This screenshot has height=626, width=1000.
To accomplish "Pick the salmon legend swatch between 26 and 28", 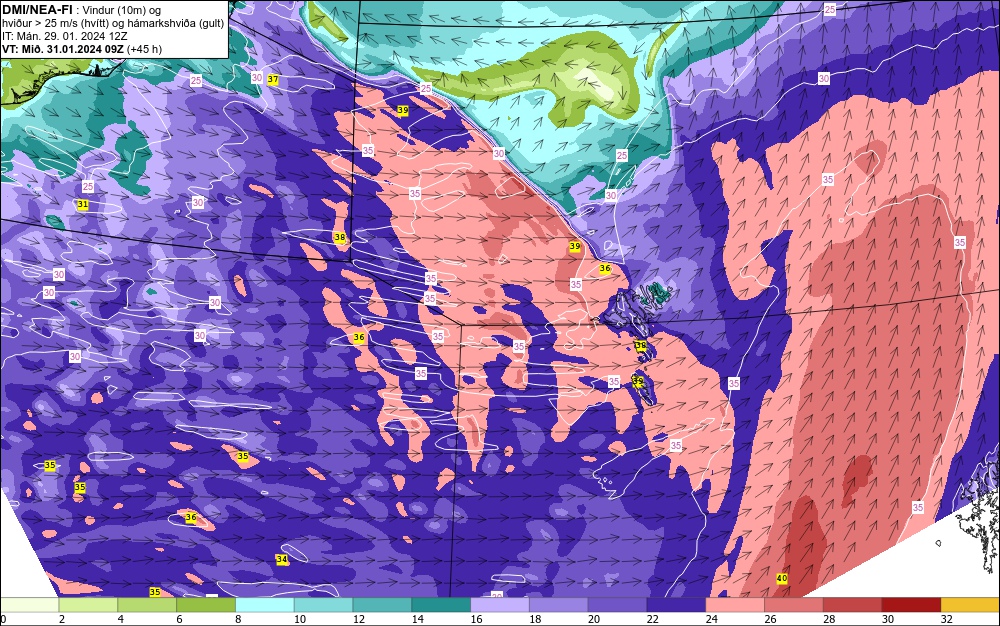I will pos(793,605).
